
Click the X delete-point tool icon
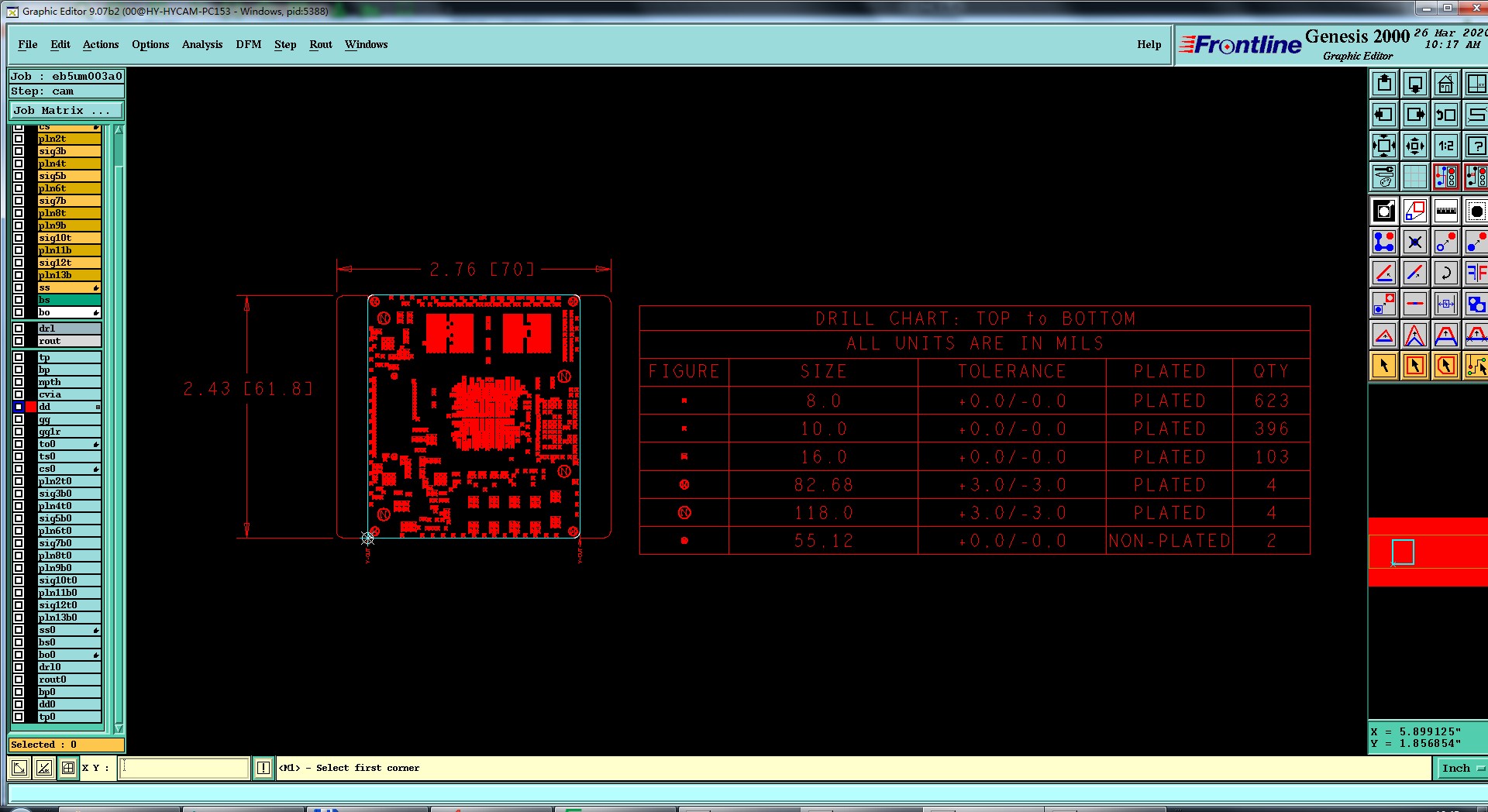tap(1415, 242)
